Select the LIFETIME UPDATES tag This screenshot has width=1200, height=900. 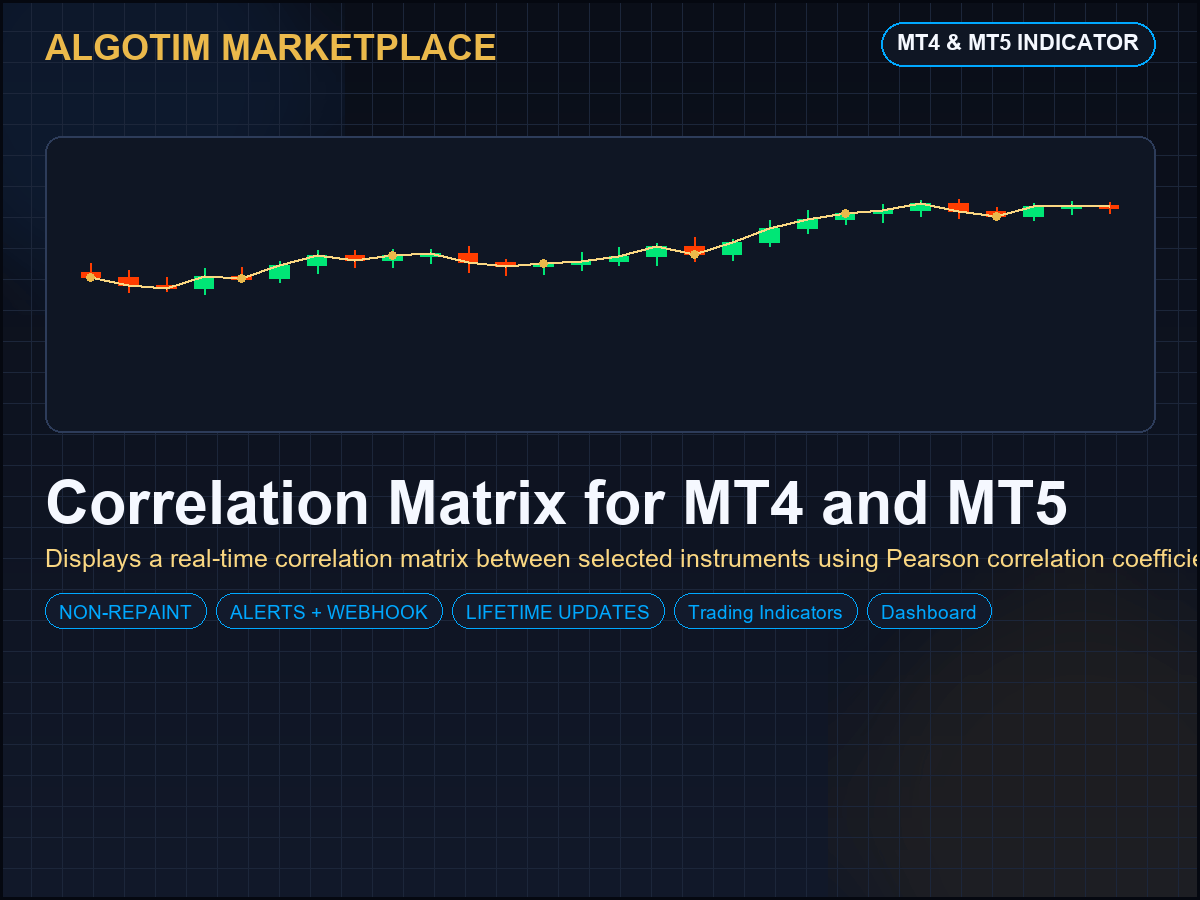[x=558, y=612]
